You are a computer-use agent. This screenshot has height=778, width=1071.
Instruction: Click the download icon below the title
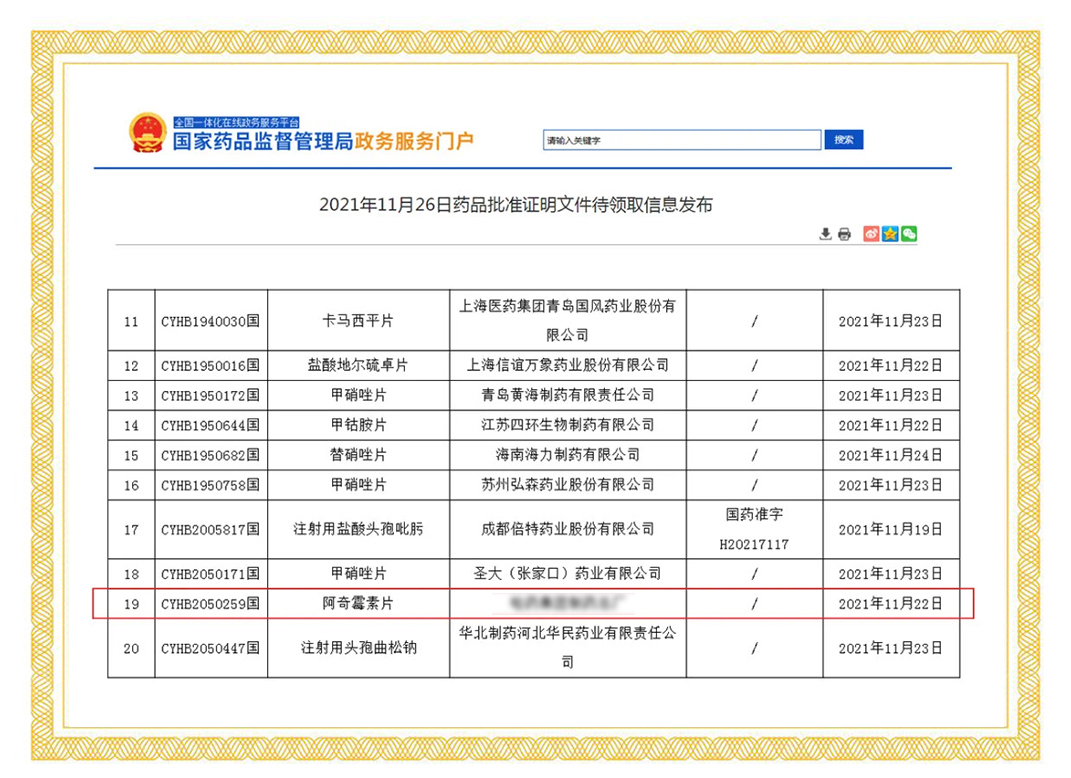tap(825, 234)
